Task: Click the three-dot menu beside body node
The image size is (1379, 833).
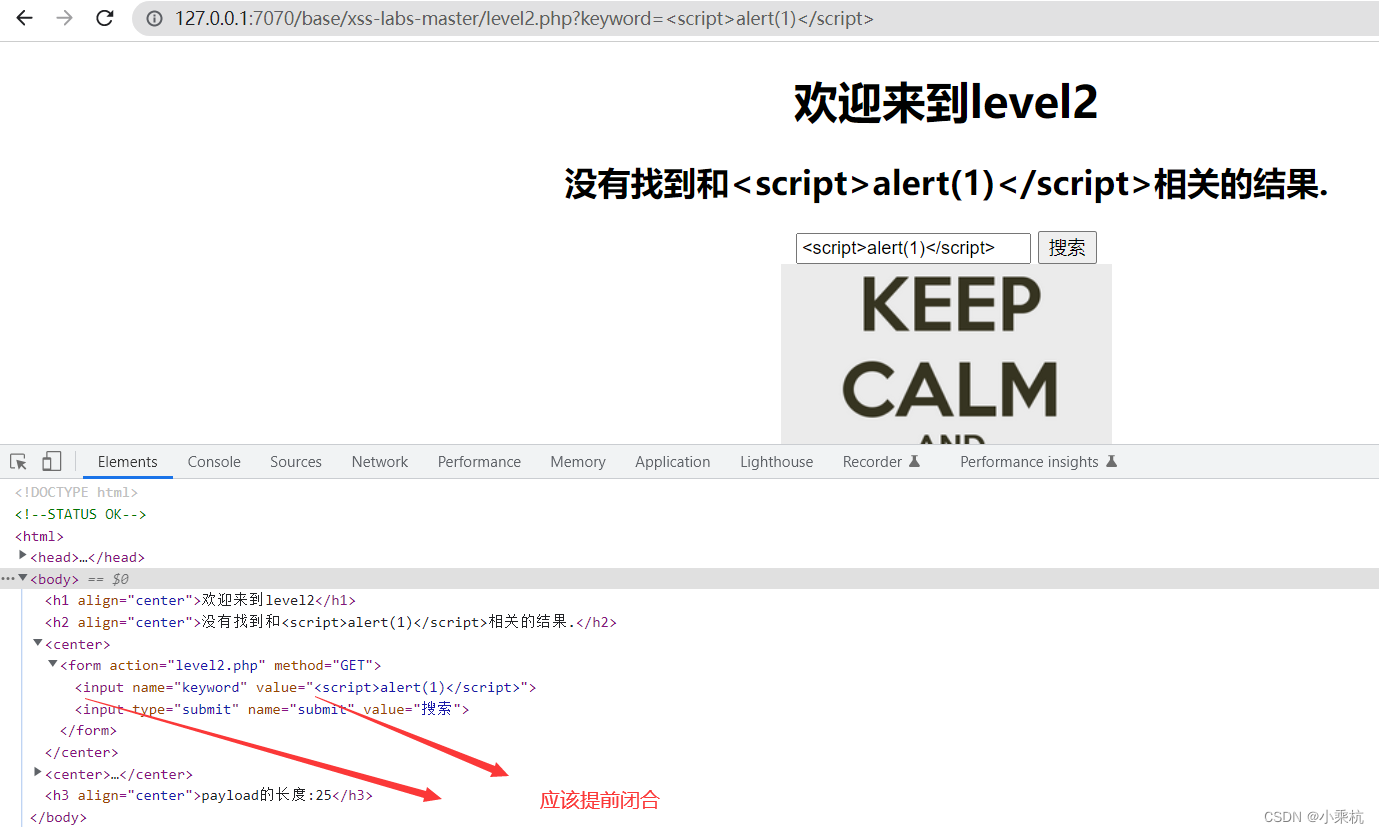Action: click(x=8, y=579)
